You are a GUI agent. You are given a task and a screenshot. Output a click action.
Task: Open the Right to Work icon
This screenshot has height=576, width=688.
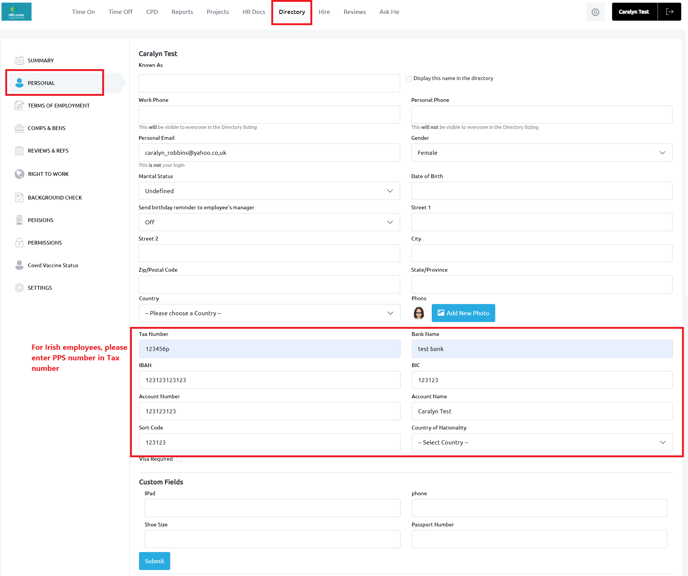tap(19, 174)
